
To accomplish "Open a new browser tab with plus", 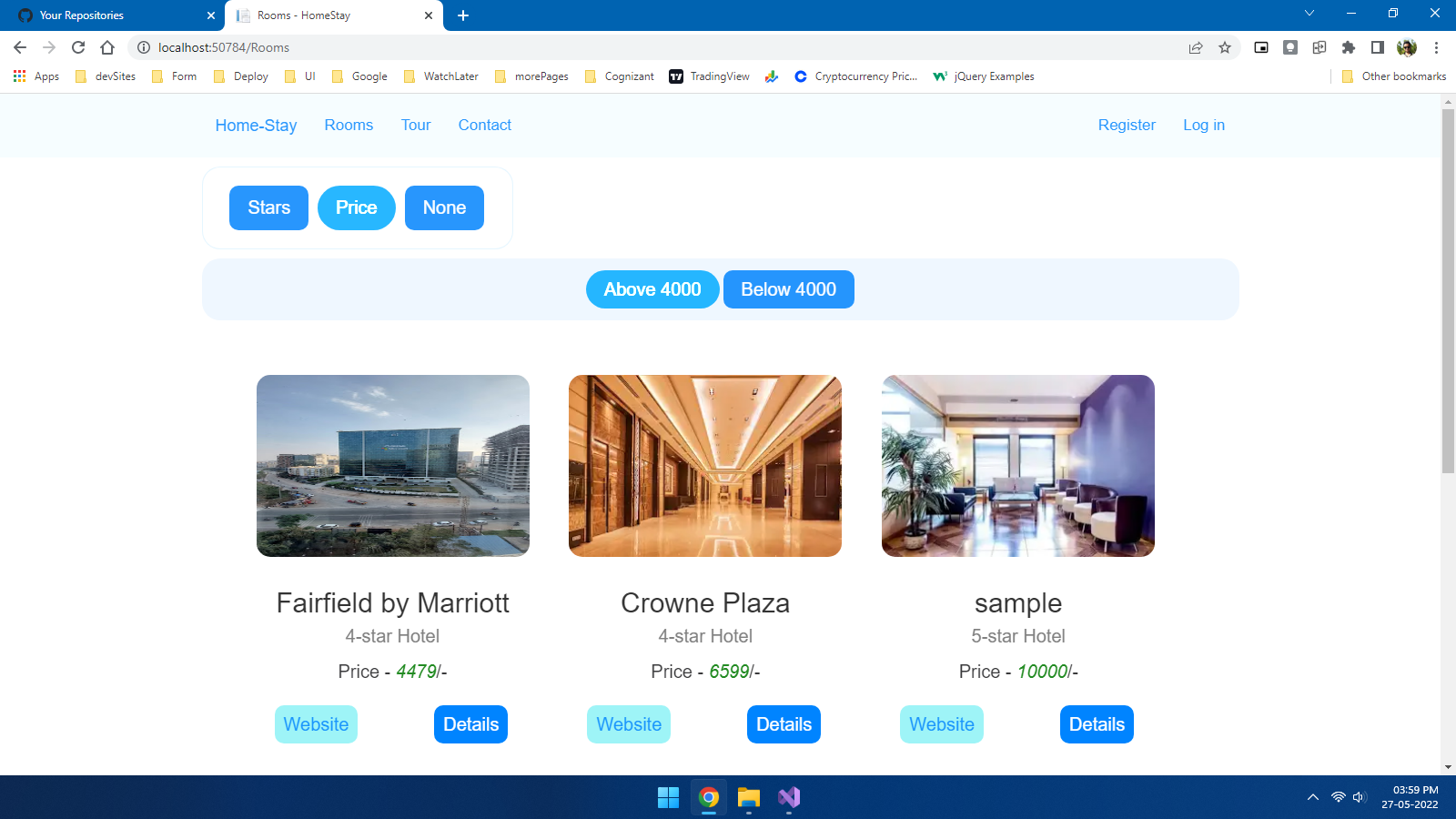I will 463,15.
